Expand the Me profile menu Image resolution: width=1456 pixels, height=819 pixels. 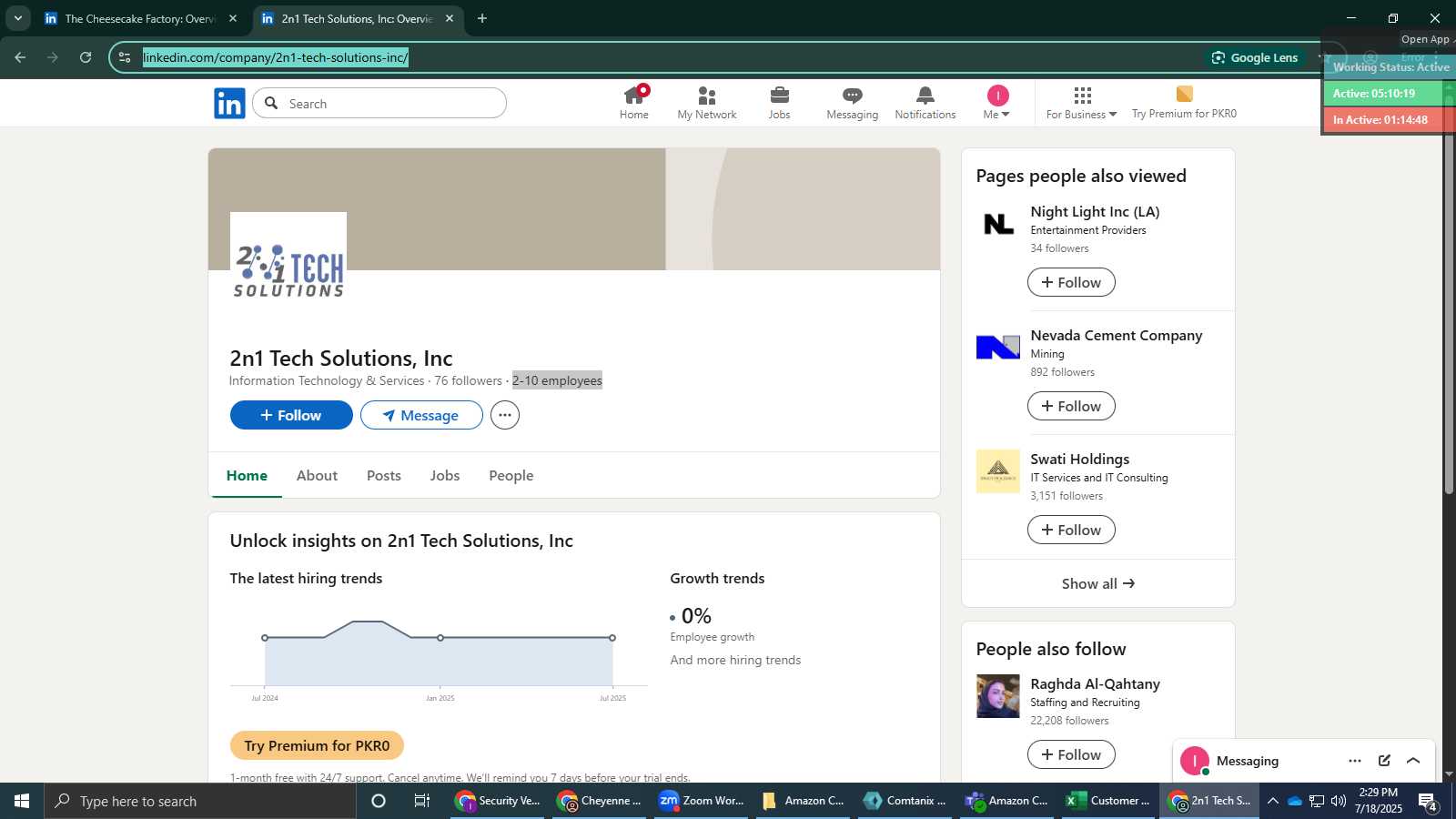tap(997, 103)
